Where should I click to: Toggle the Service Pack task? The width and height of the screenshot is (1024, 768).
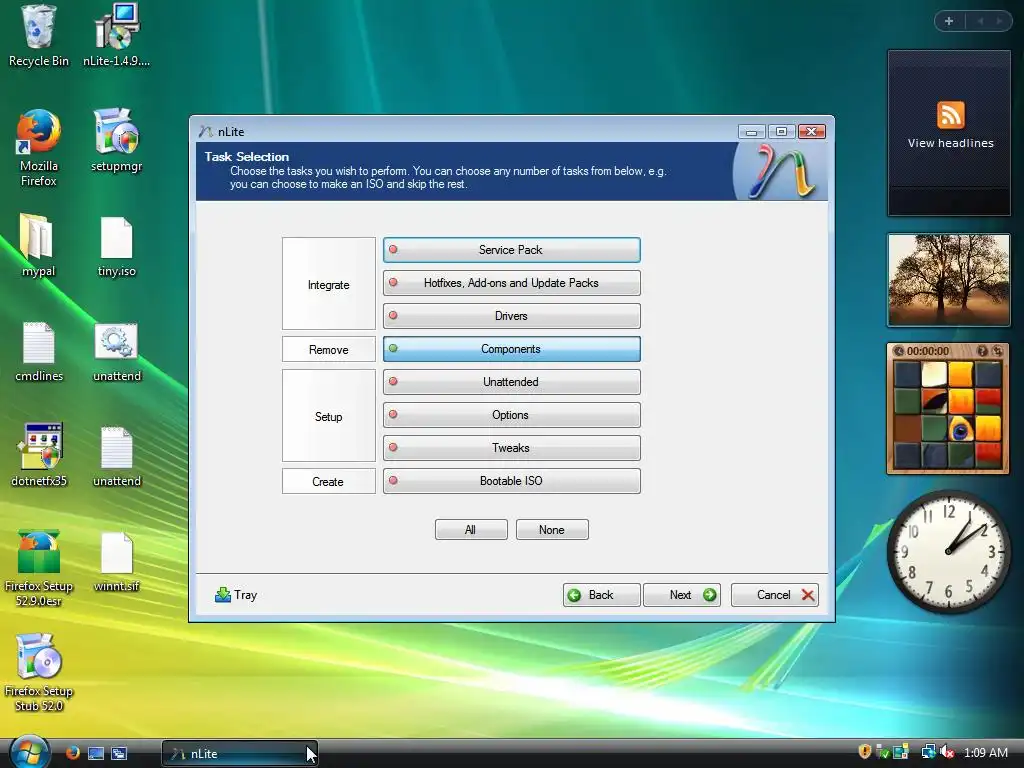coord(511,250)
